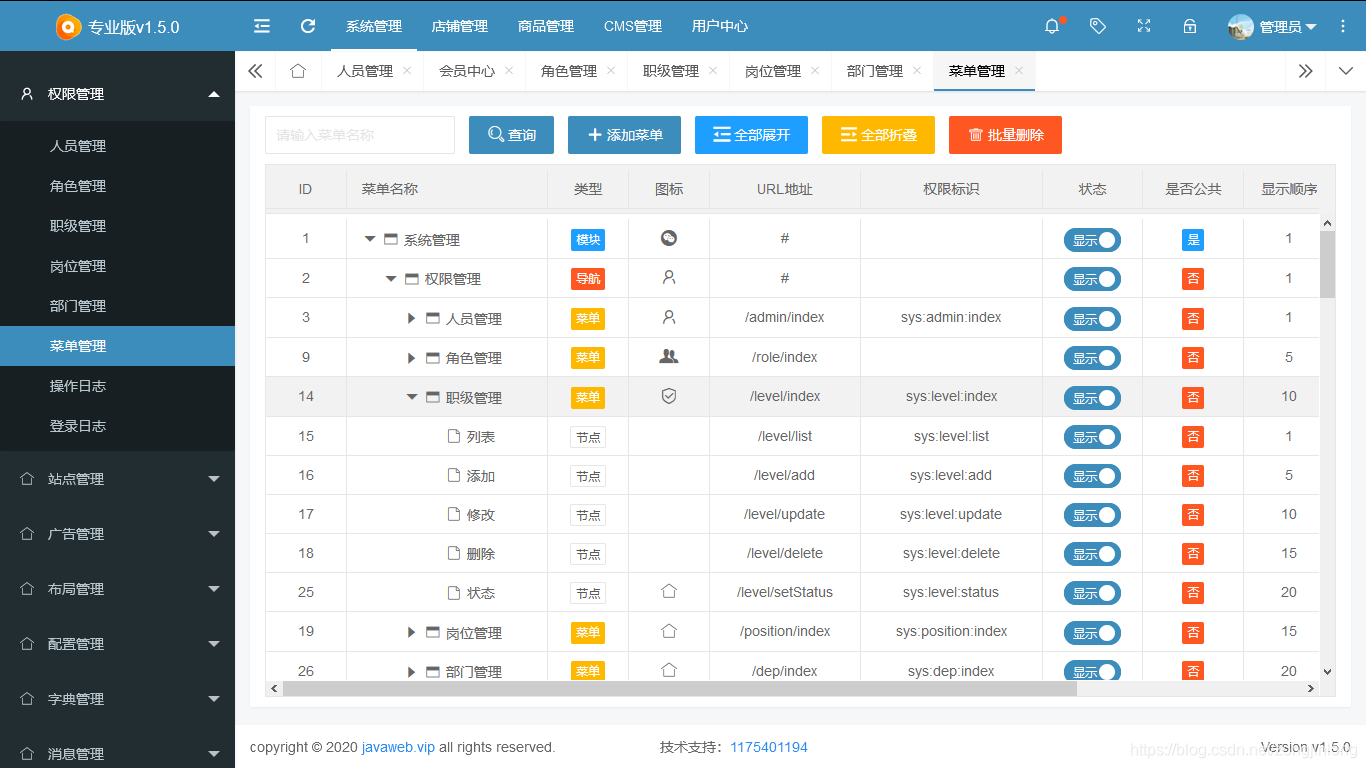
Task: Select 操作日志 in the sidebar
Action: point(117,386)
